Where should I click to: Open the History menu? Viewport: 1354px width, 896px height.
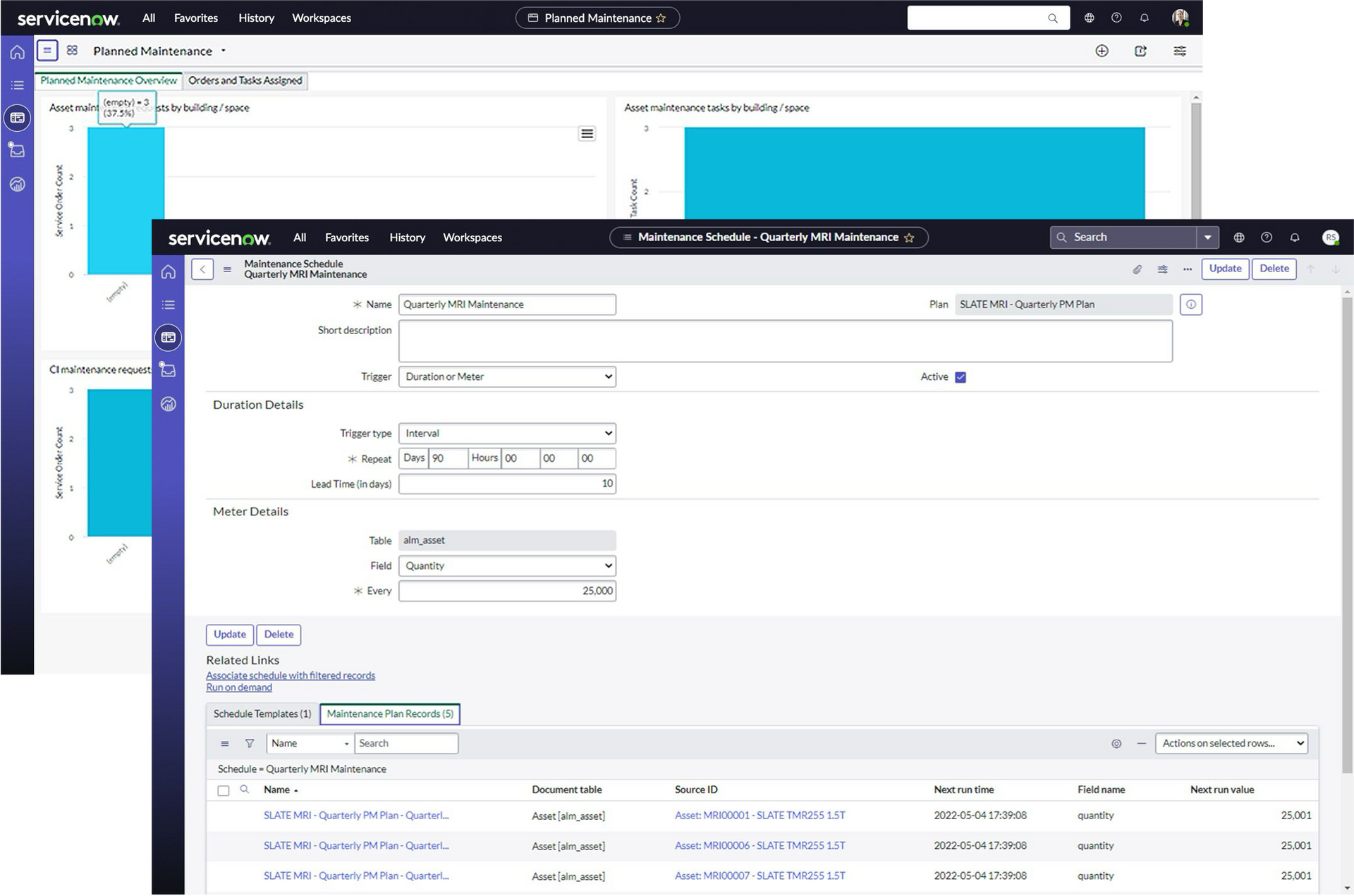click(407, 238)
